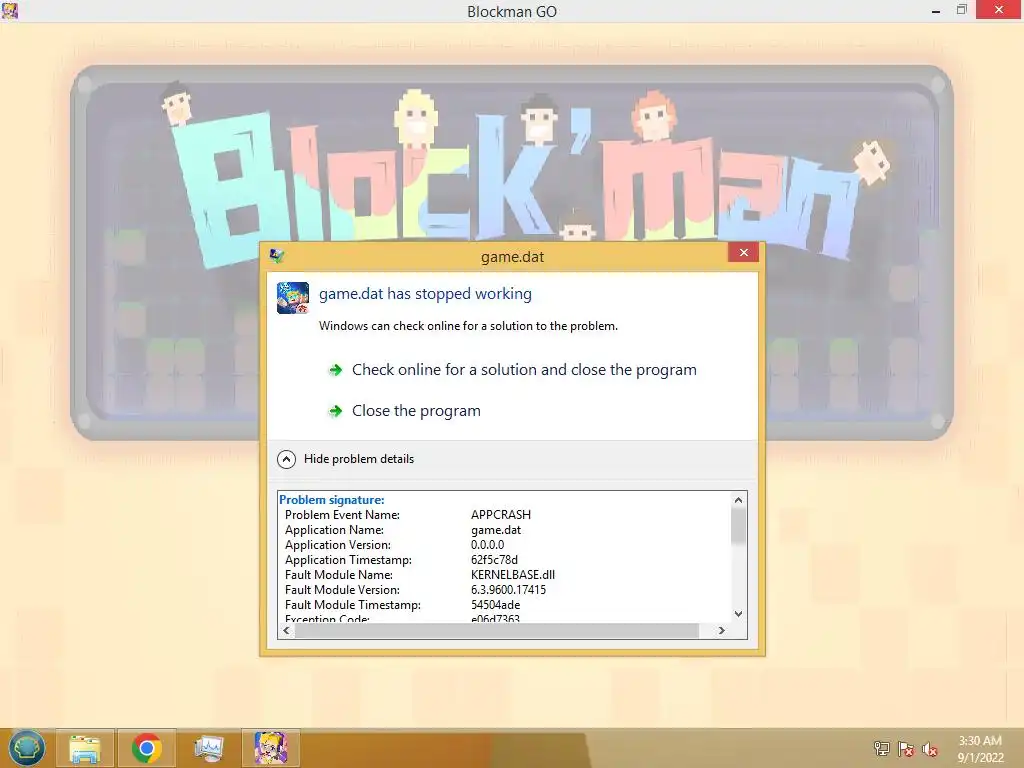This screenshot has height=768, width=1024.
Task: Click Blockman GO window title icon
Action: click(10, 10)
